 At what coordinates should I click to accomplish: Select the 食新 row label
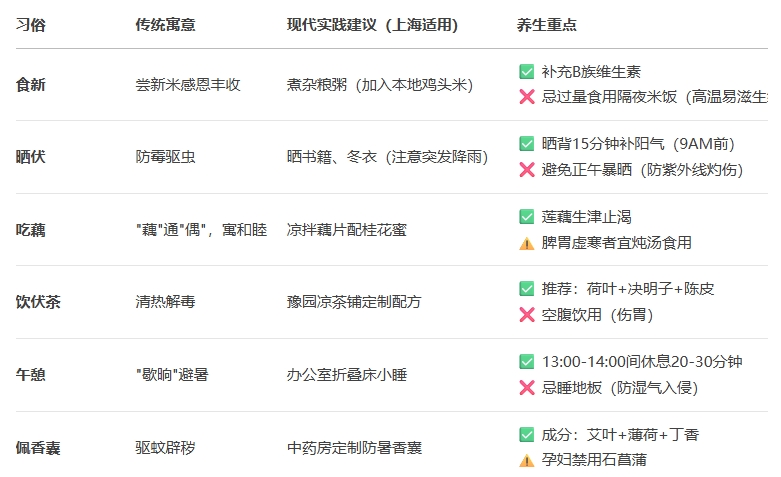[x=30, y=85]
